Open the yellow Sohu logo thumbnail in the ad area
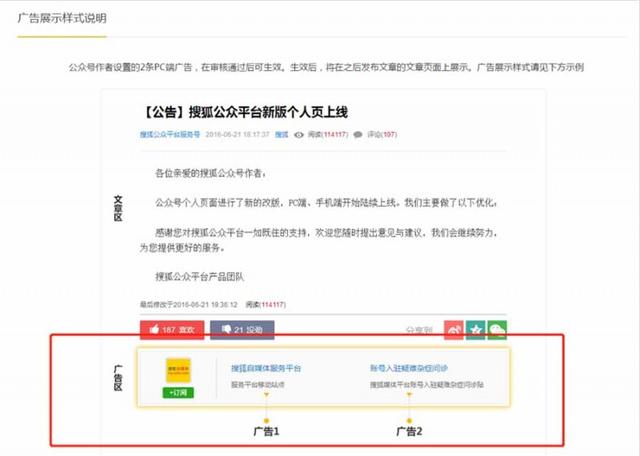This screenshot has width=640, height=456. click(178, 370)
